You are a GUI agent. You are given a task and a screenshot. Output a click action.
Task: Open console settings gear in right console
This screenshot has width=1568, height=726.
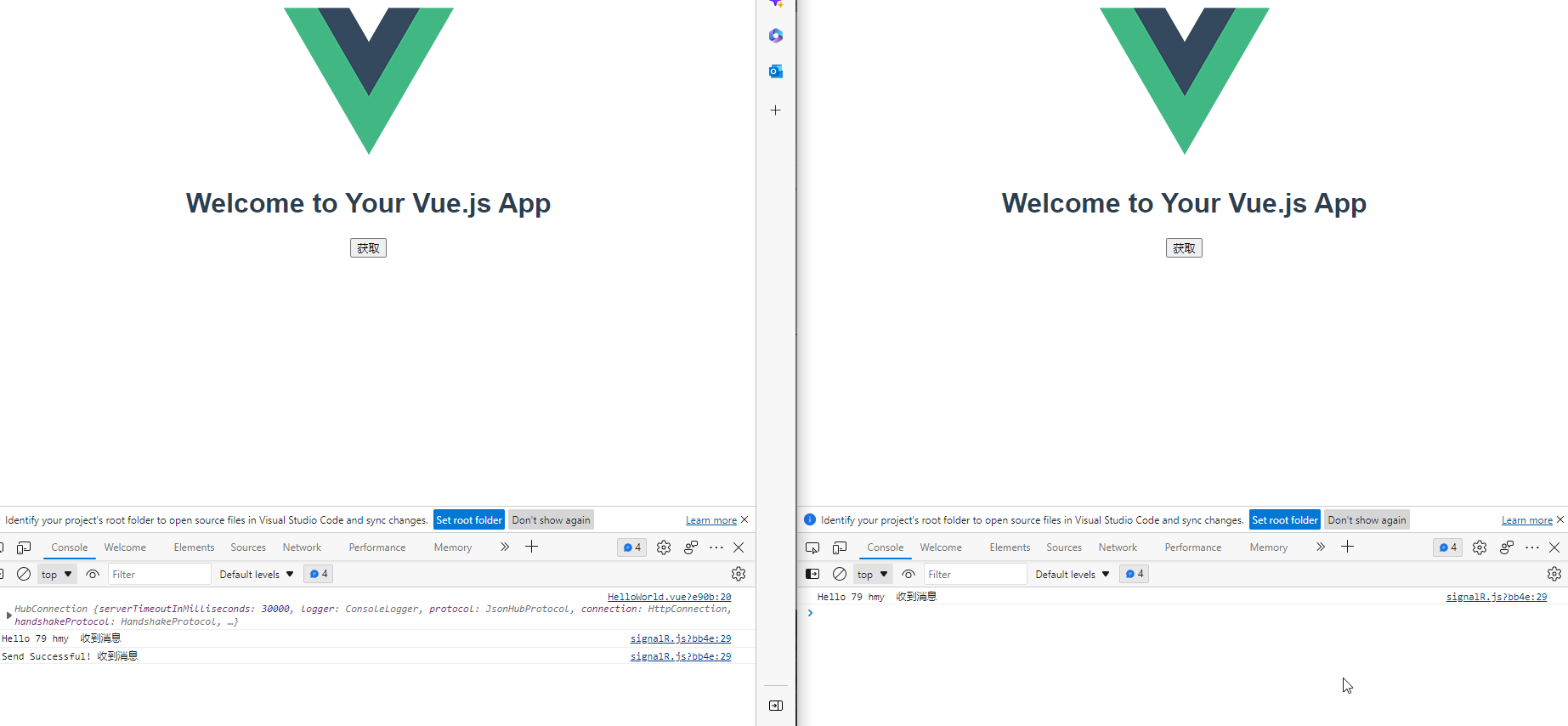click(x=1554, y=574)
